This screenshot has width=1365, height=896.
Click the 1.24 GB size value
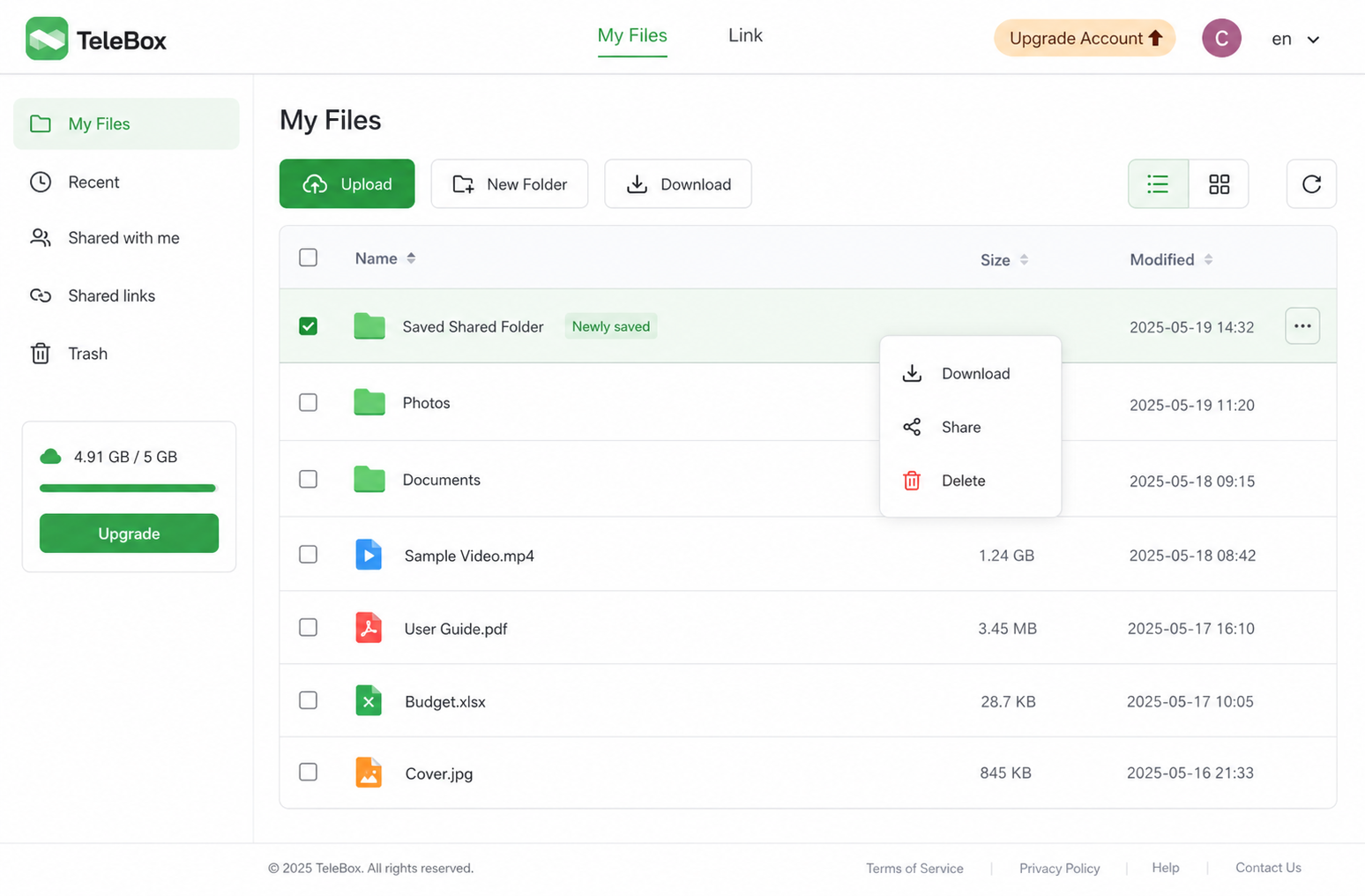coord(1006,556)
